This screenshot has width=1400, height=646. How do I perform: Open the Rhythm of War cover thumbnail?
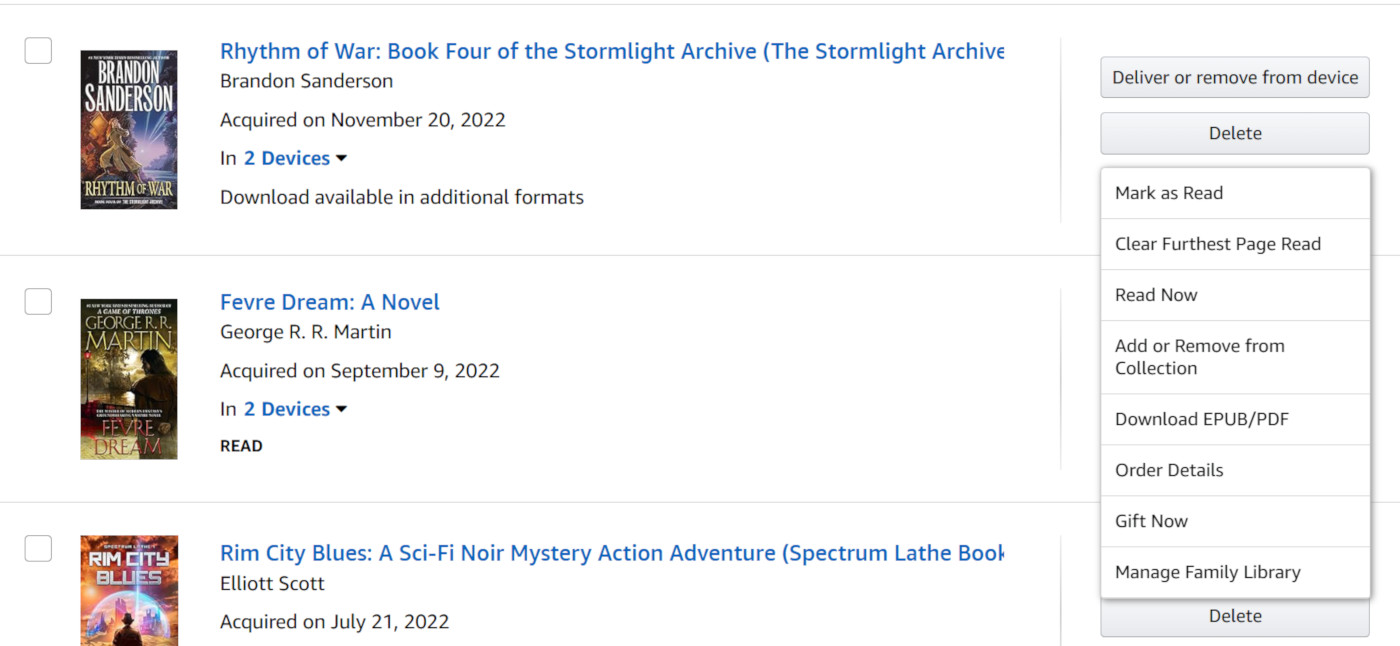[x=129, y=130]
